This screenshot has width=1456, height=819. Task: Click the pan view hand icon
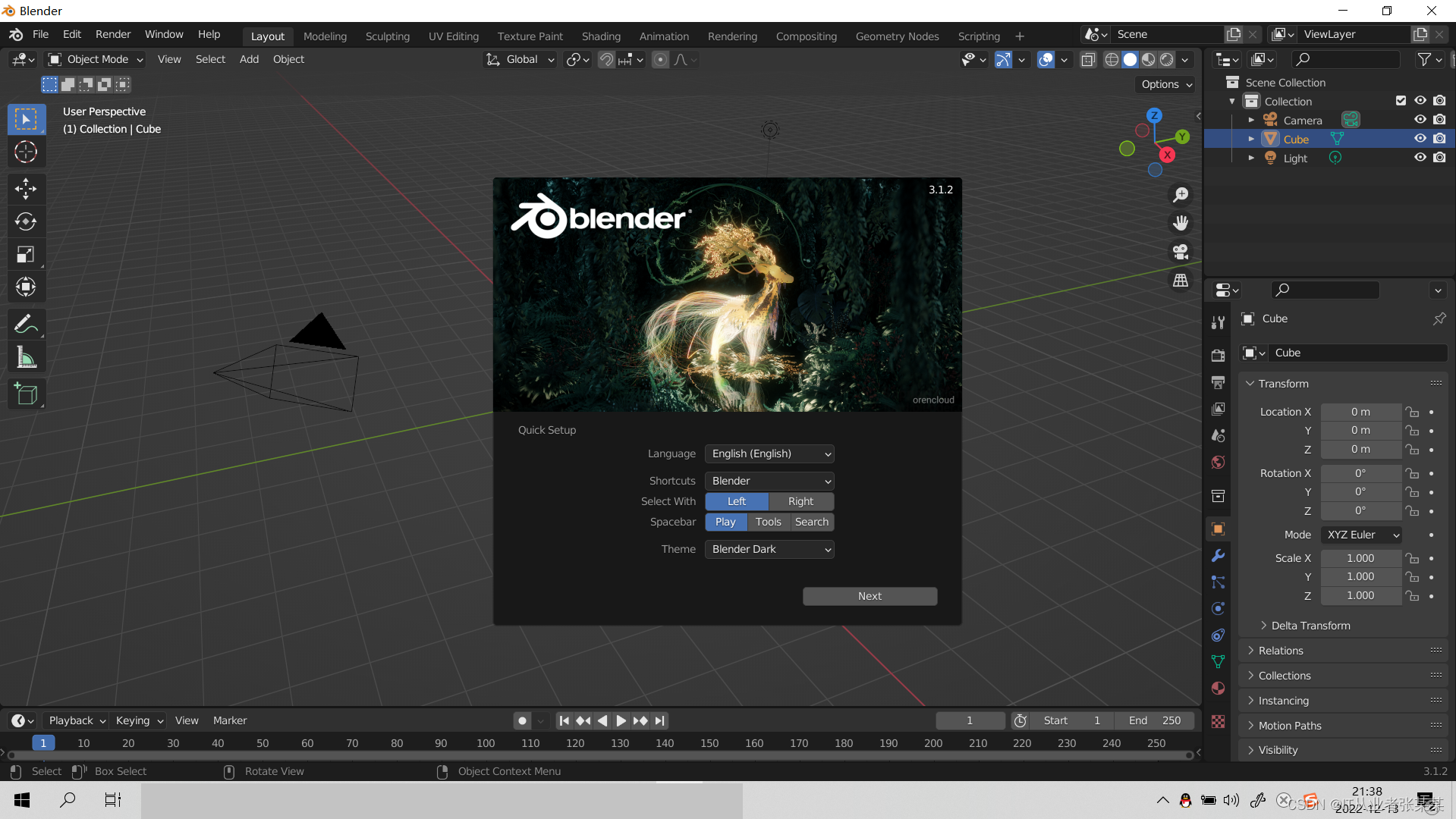pyautogui.click(x=1181, y=223)
